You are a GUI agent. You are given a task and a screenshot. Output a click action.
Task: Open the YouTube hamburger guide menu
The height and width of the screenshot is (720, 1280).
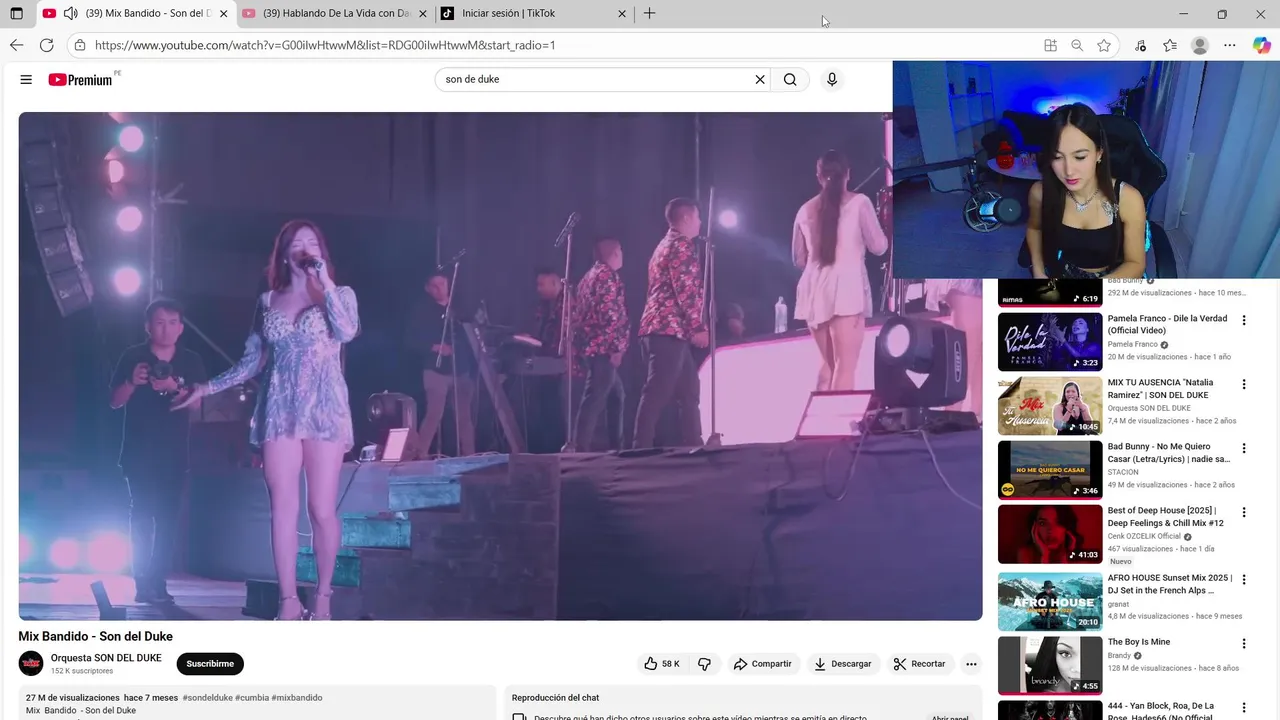pyautogui.click(x=26, y=80)
